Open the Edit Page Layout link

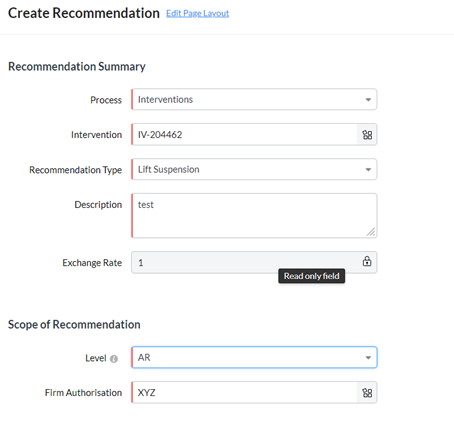tap(198, 13)
